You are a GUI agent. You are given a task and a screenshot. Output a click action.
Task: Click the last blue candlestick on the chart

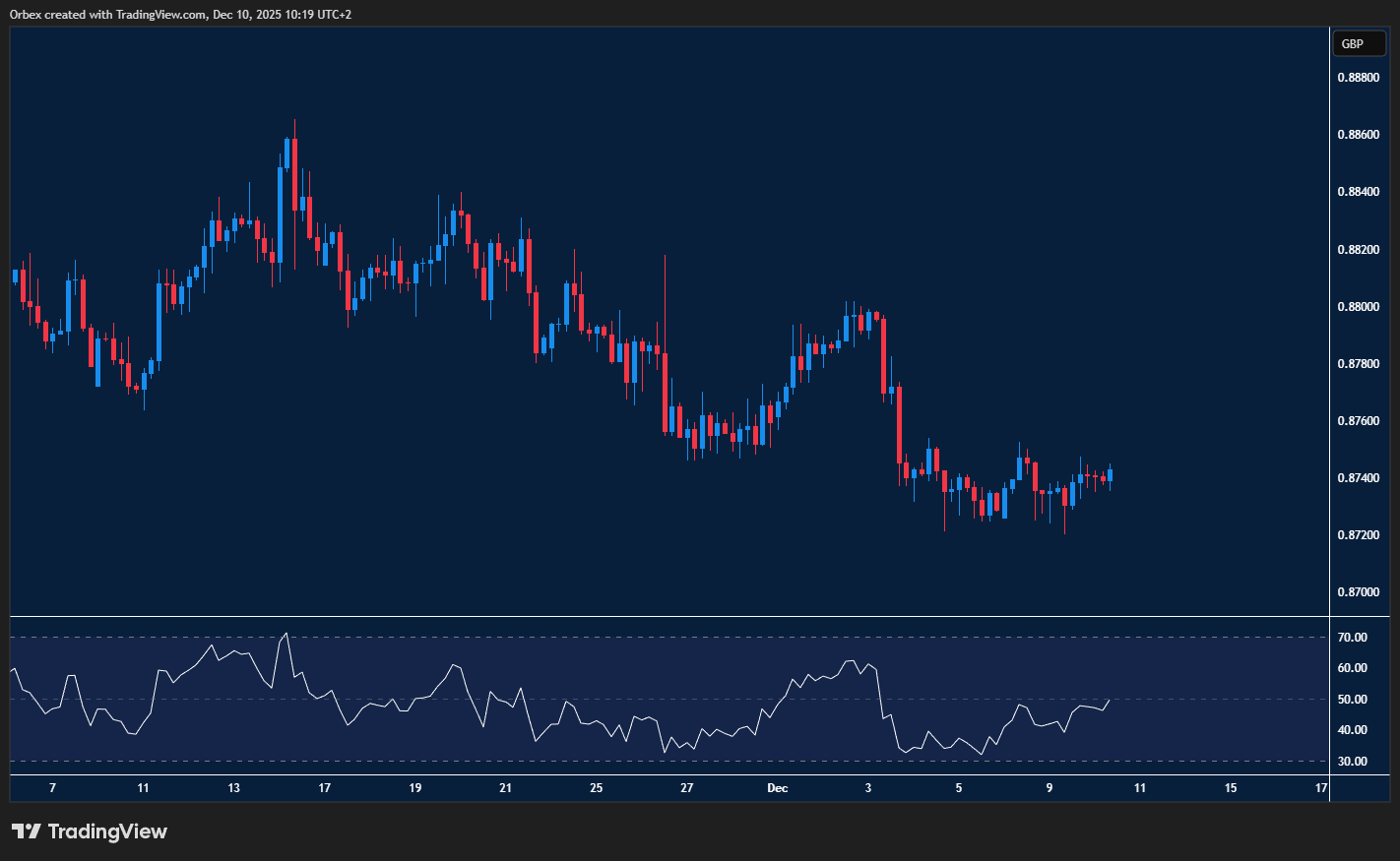coord(1111,475)
